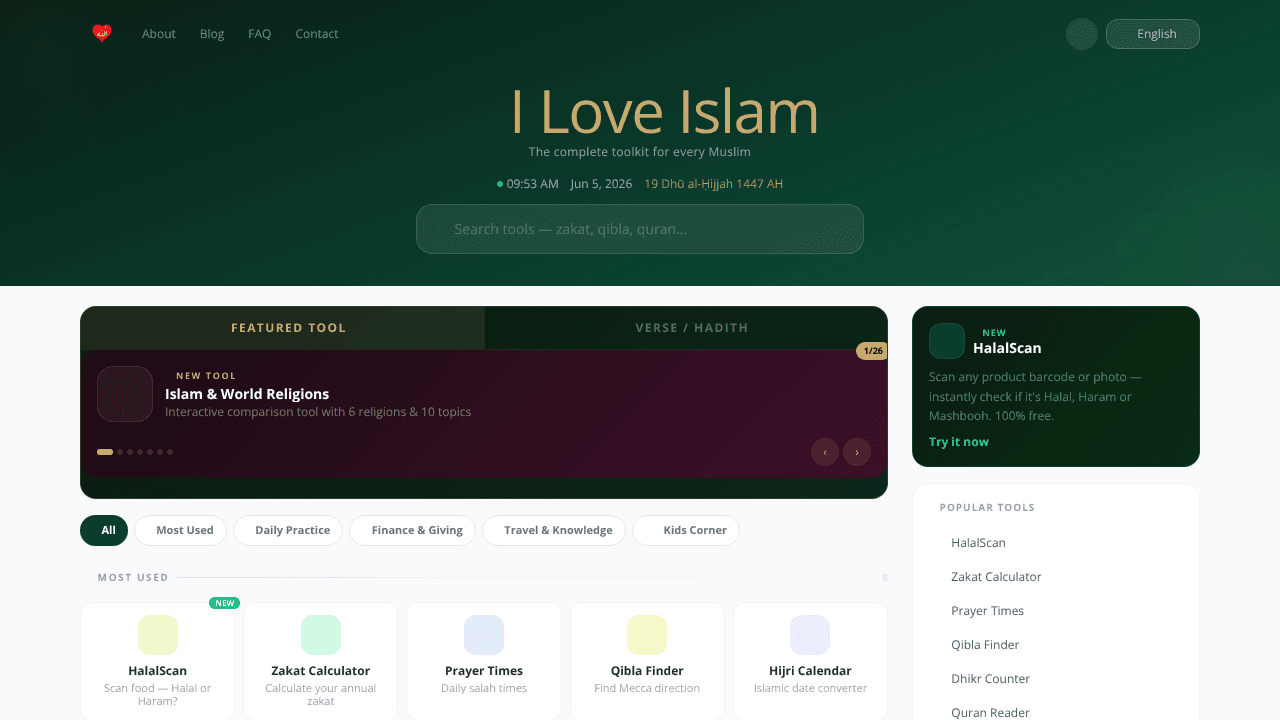
Task: Open Prayer Times from Popular Tools list
Action: click(987, 611)
